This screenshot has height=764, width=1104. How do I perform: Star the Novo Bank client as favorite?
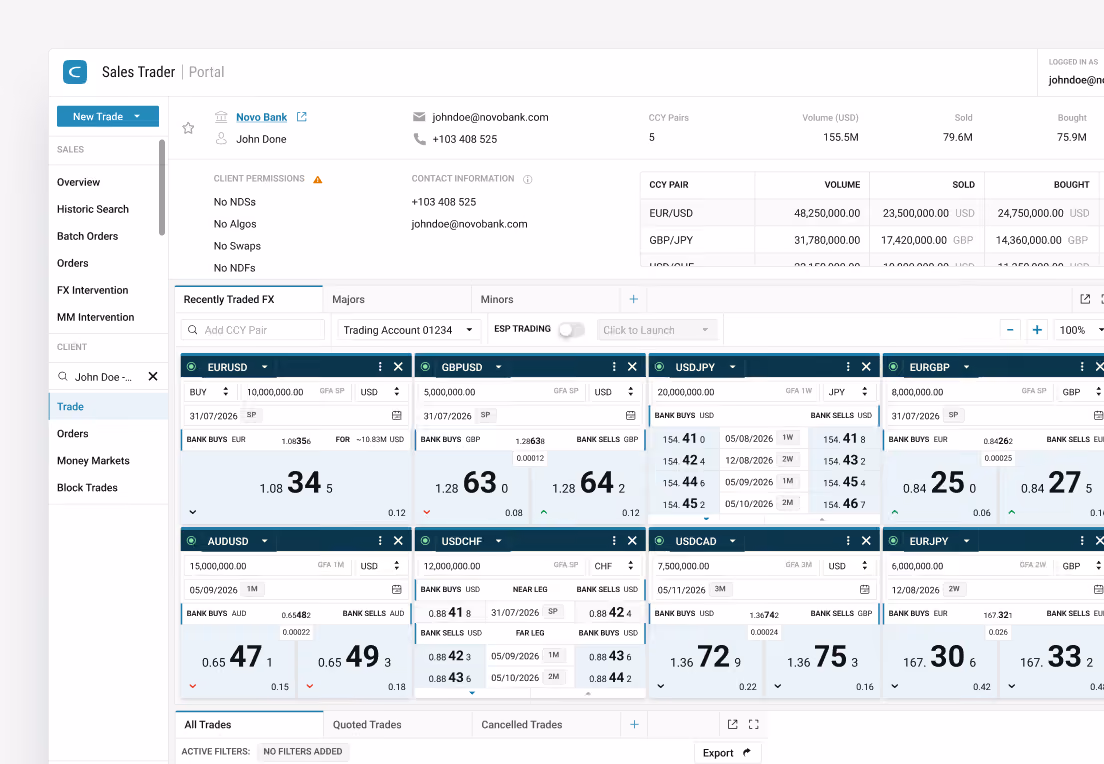[x=188, y=128]
